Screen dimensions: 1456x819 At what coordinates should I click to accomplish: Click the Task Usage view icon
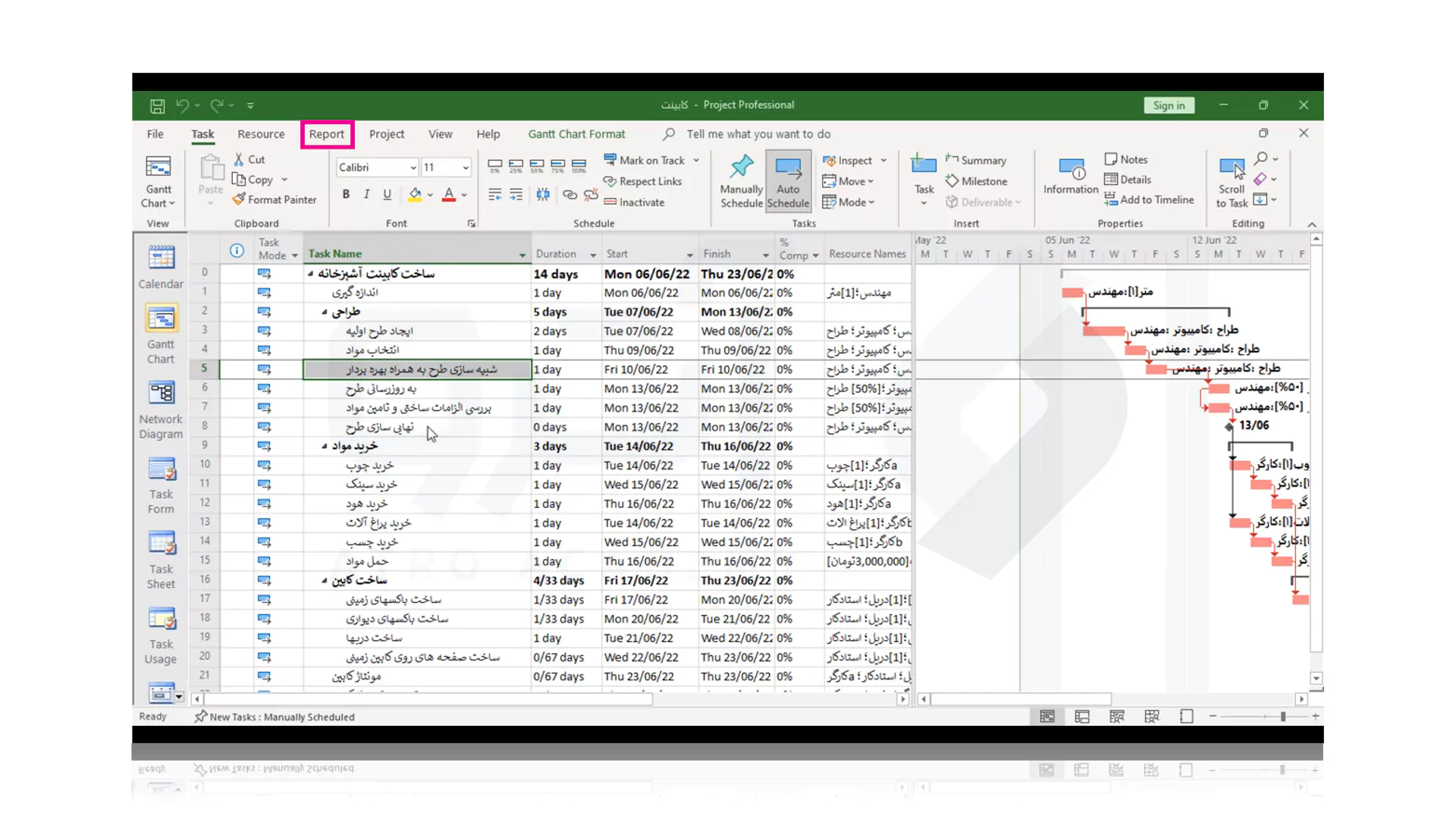[161, 618]
